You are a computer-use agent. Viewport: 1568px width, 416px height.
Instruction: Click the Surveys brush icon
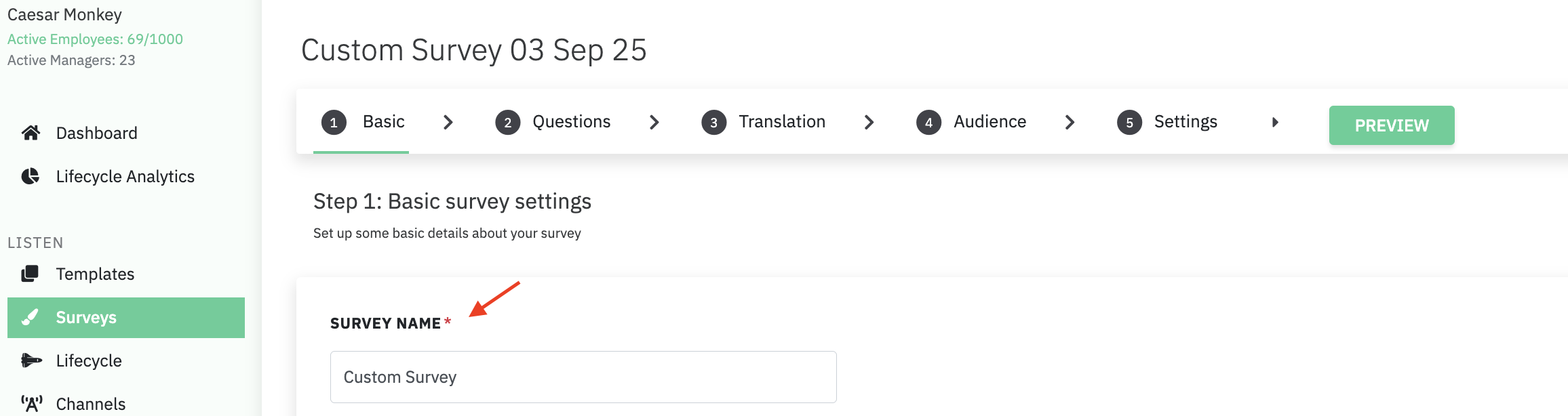pos(31,317)
